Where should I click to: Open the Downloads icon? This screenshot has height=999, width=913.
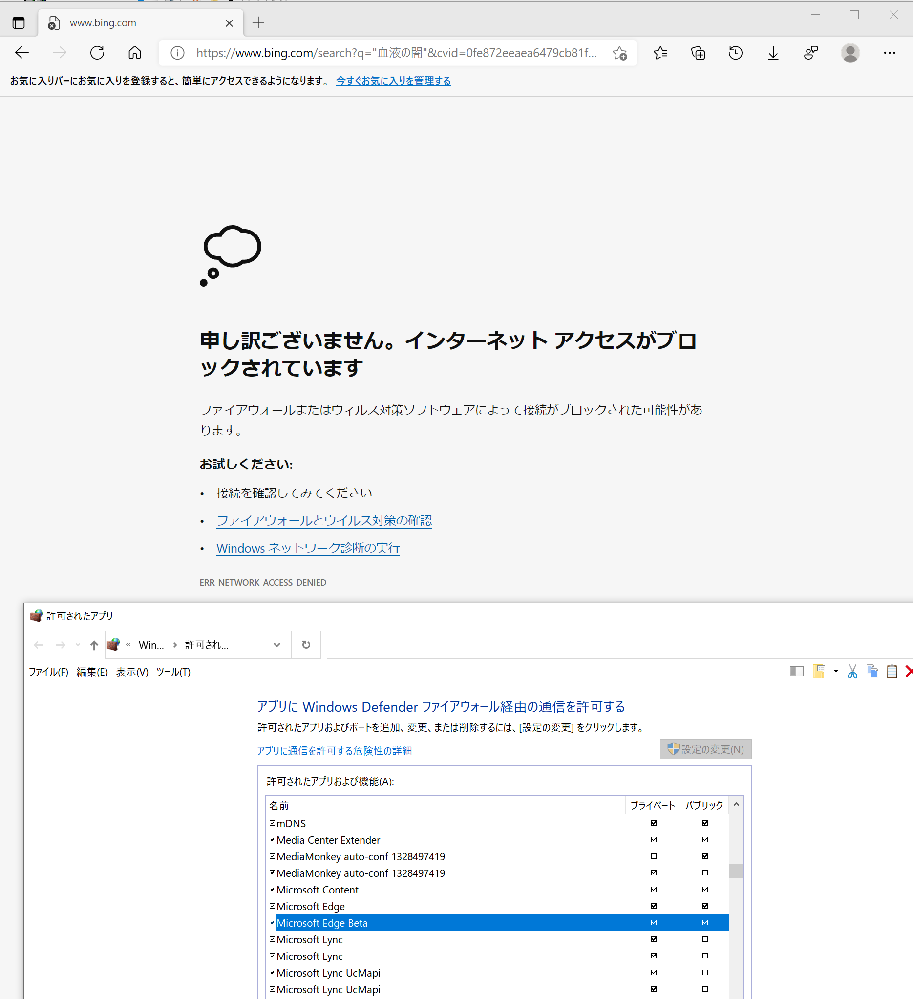[x=773, y=53]
